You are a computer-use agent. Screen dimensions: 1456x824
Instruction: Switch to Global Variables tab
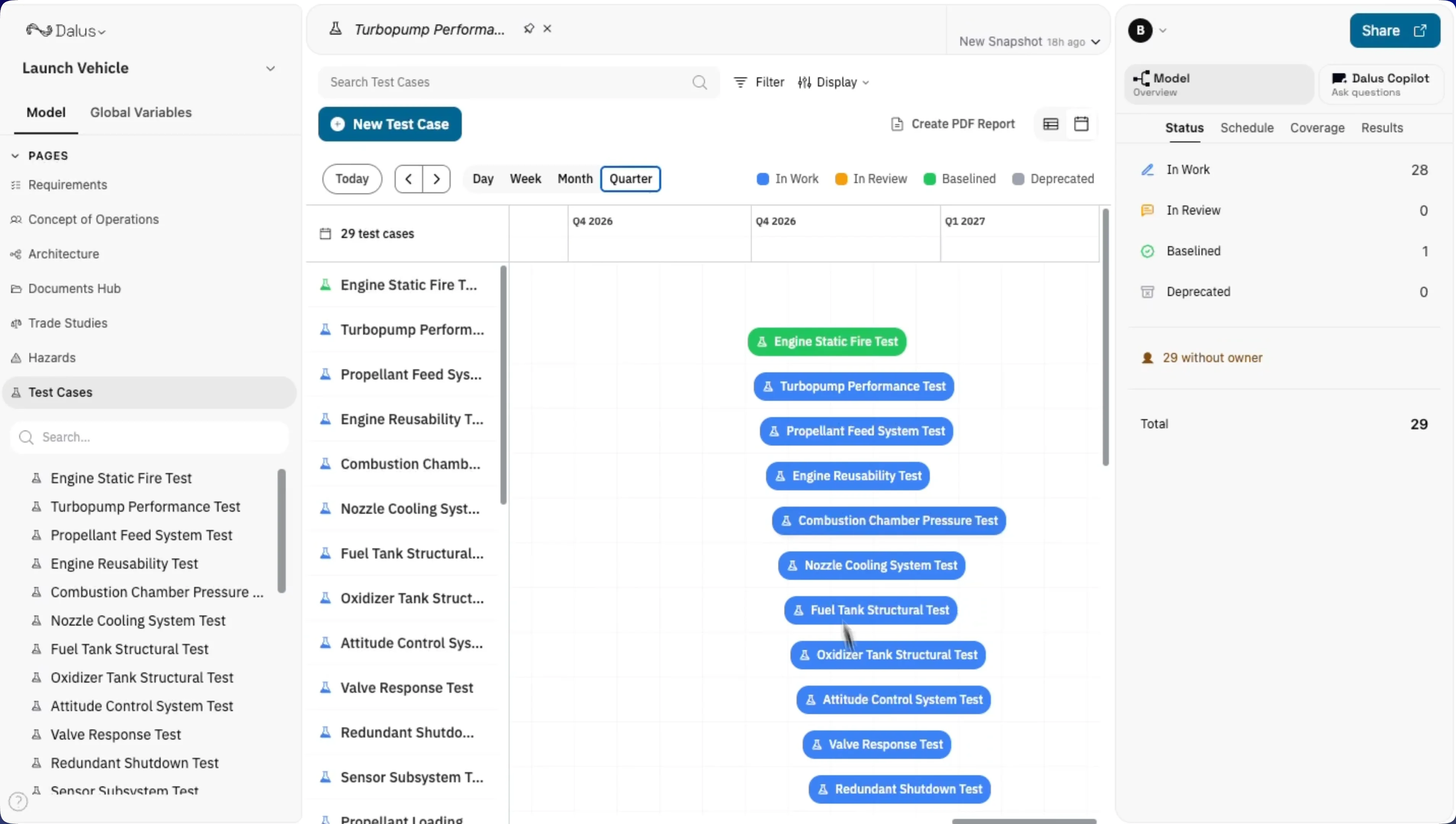click(x=141, y=113)
